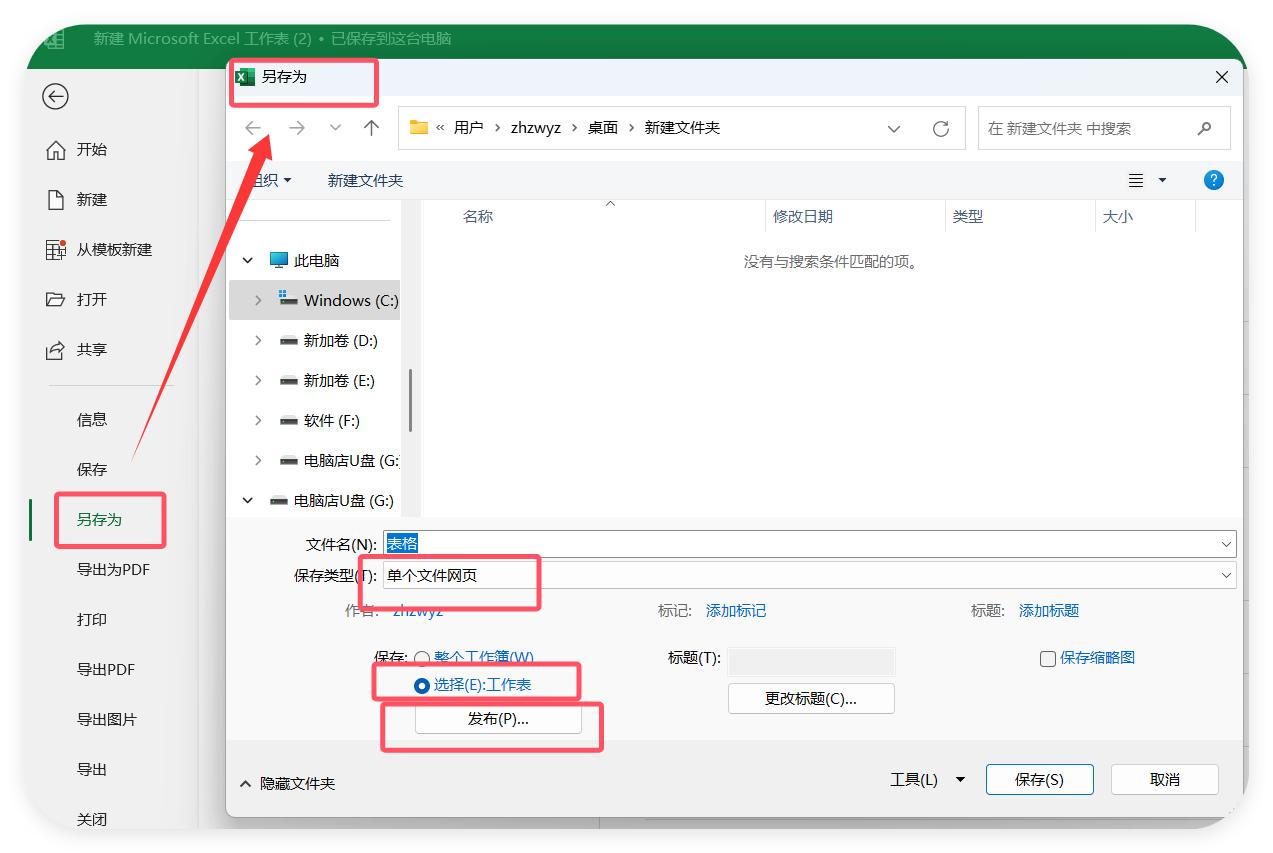Viewport: 1273px width, 853px height.
Task: Sort by the 大小 column header
Action: 1117,216
